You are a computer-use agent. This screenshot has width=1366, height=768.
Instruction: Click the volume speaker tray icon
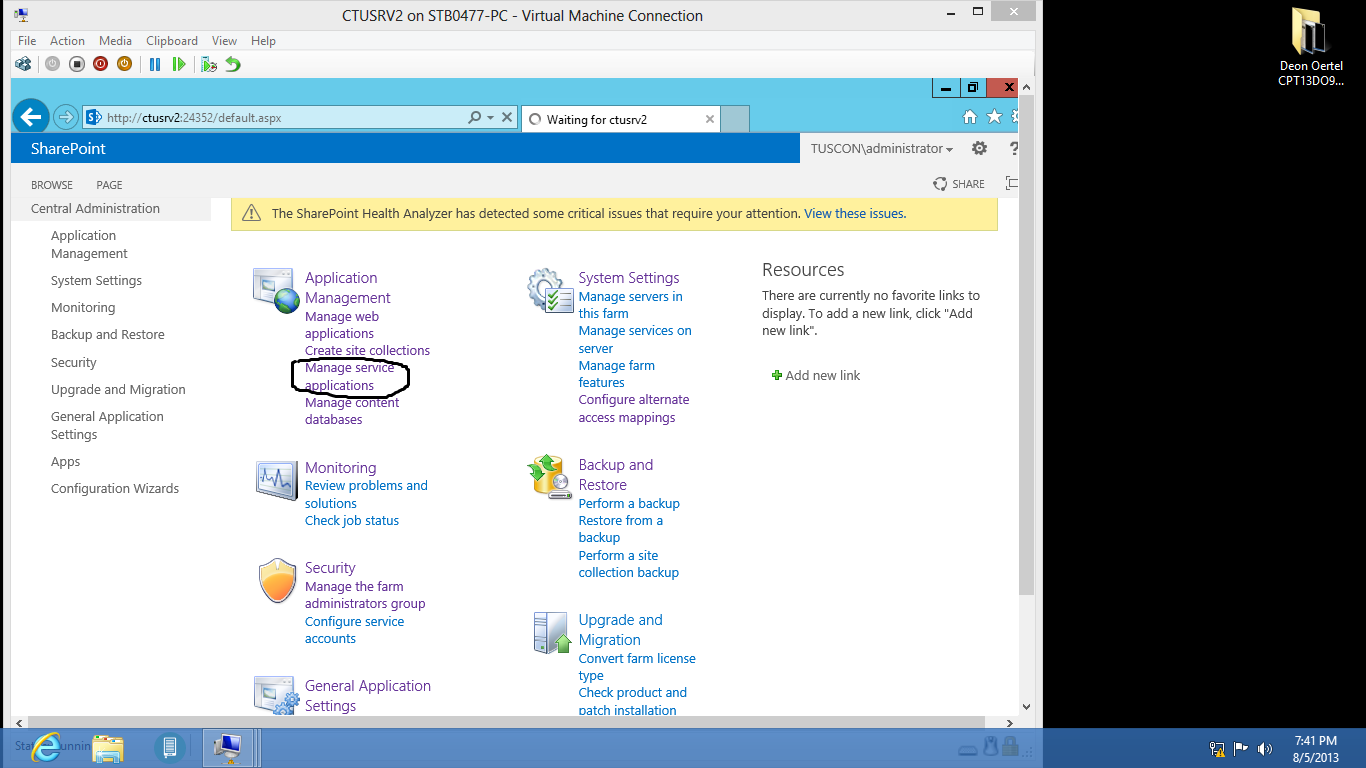(x=1265, y=748)
